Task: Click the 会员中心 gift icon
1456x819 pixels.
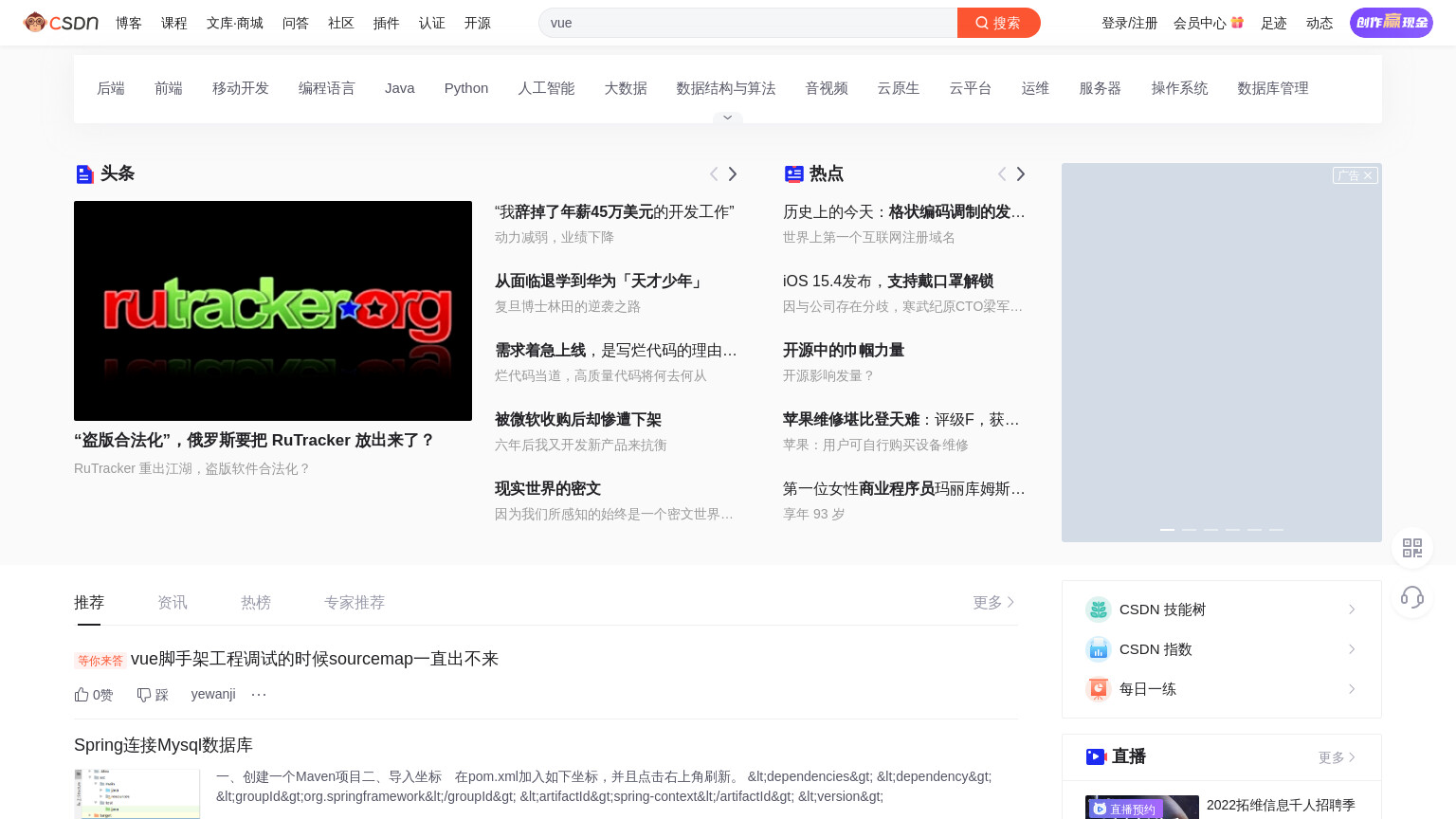Action: coord(1237,23)
